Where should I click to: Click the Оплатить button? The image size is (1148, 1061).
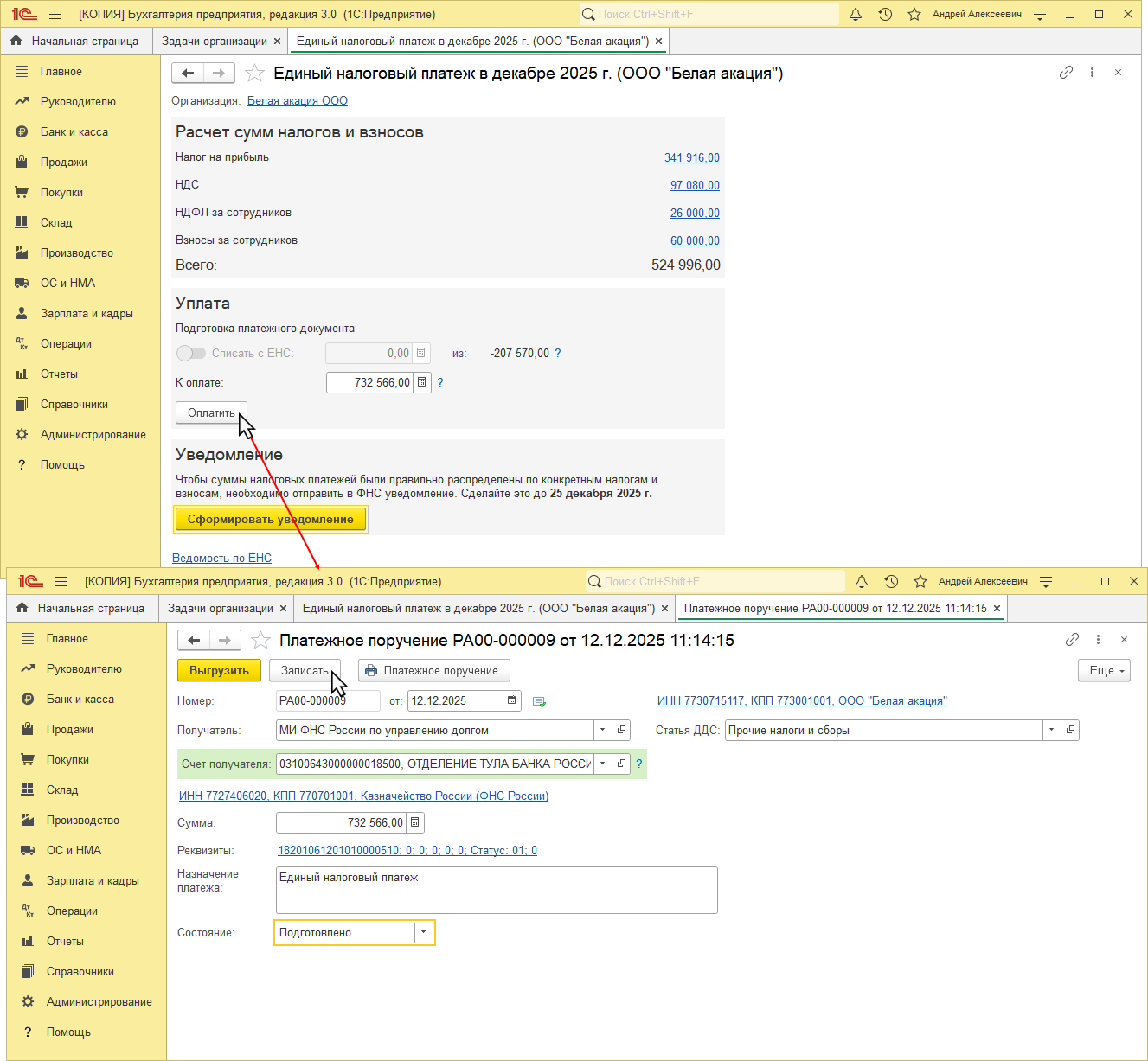(x=211, y=412)
